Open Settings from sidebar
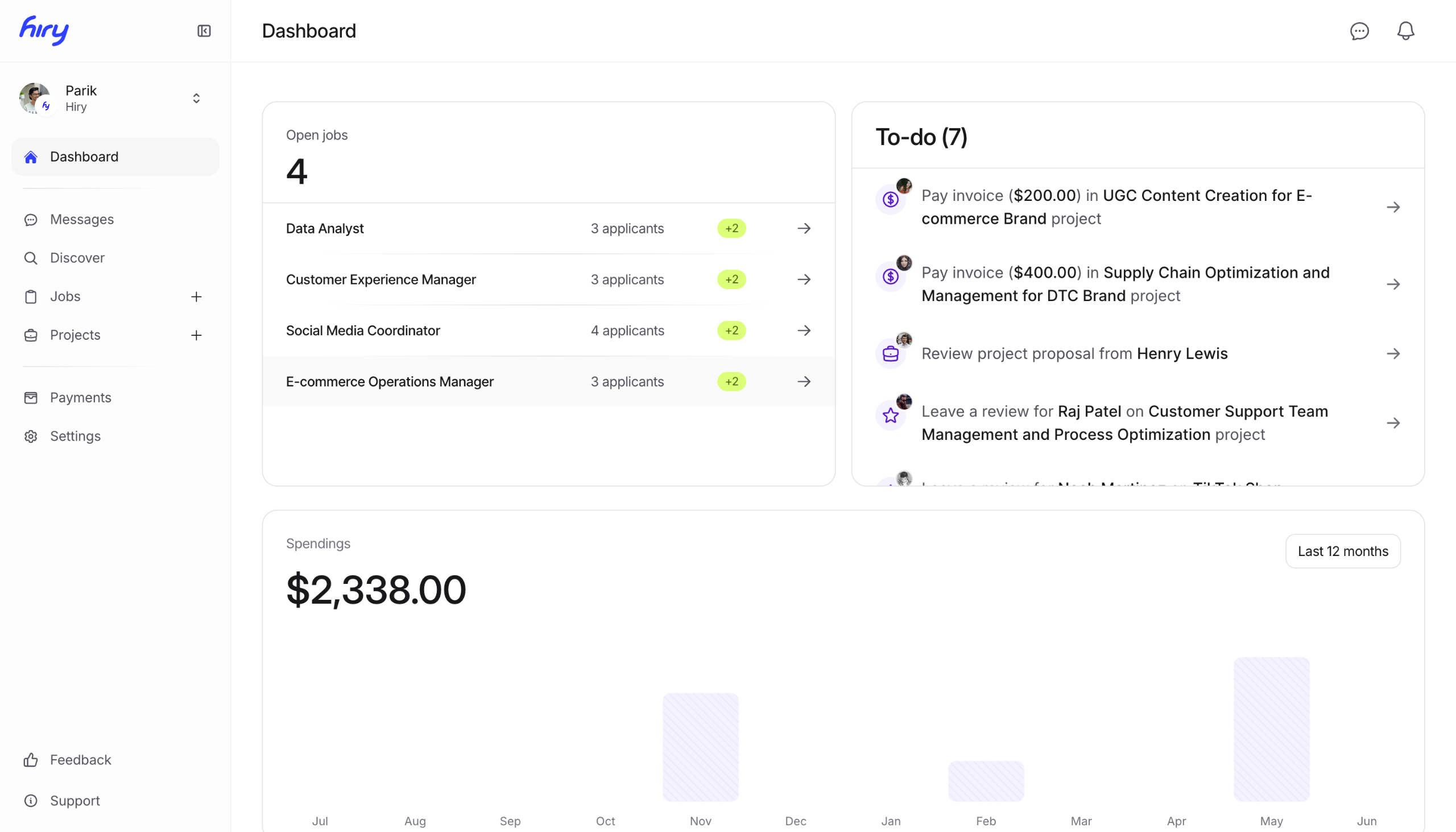1456x832 pixels. click(75, 436)
